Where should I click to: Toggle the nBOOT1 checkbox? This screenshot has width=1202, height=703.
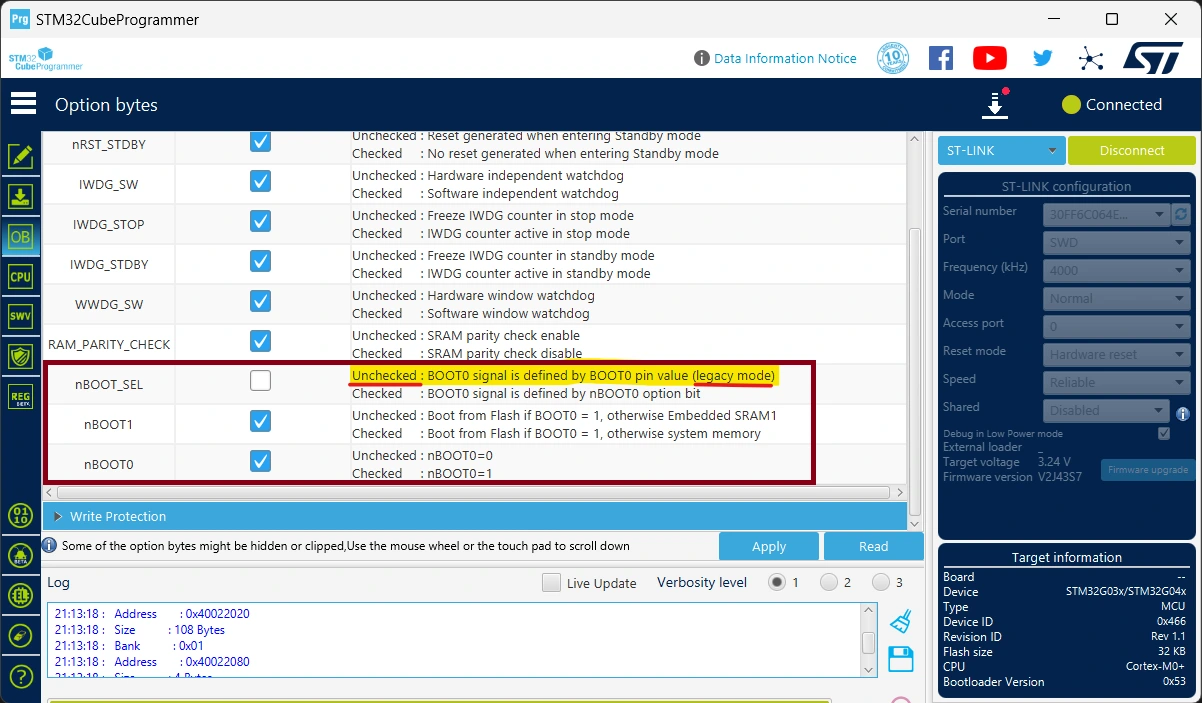260,421
